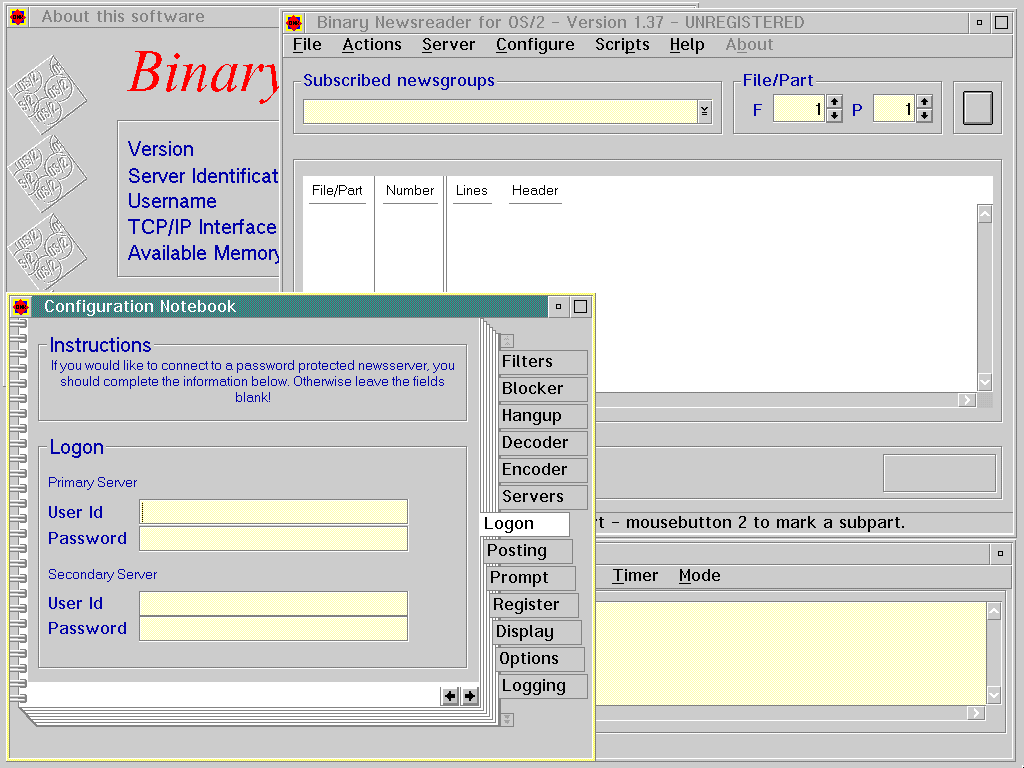The height and width of the screenshot is (768, 1024).
Task: Click Secondary Server Password field
Action: [x=274, y=629]
